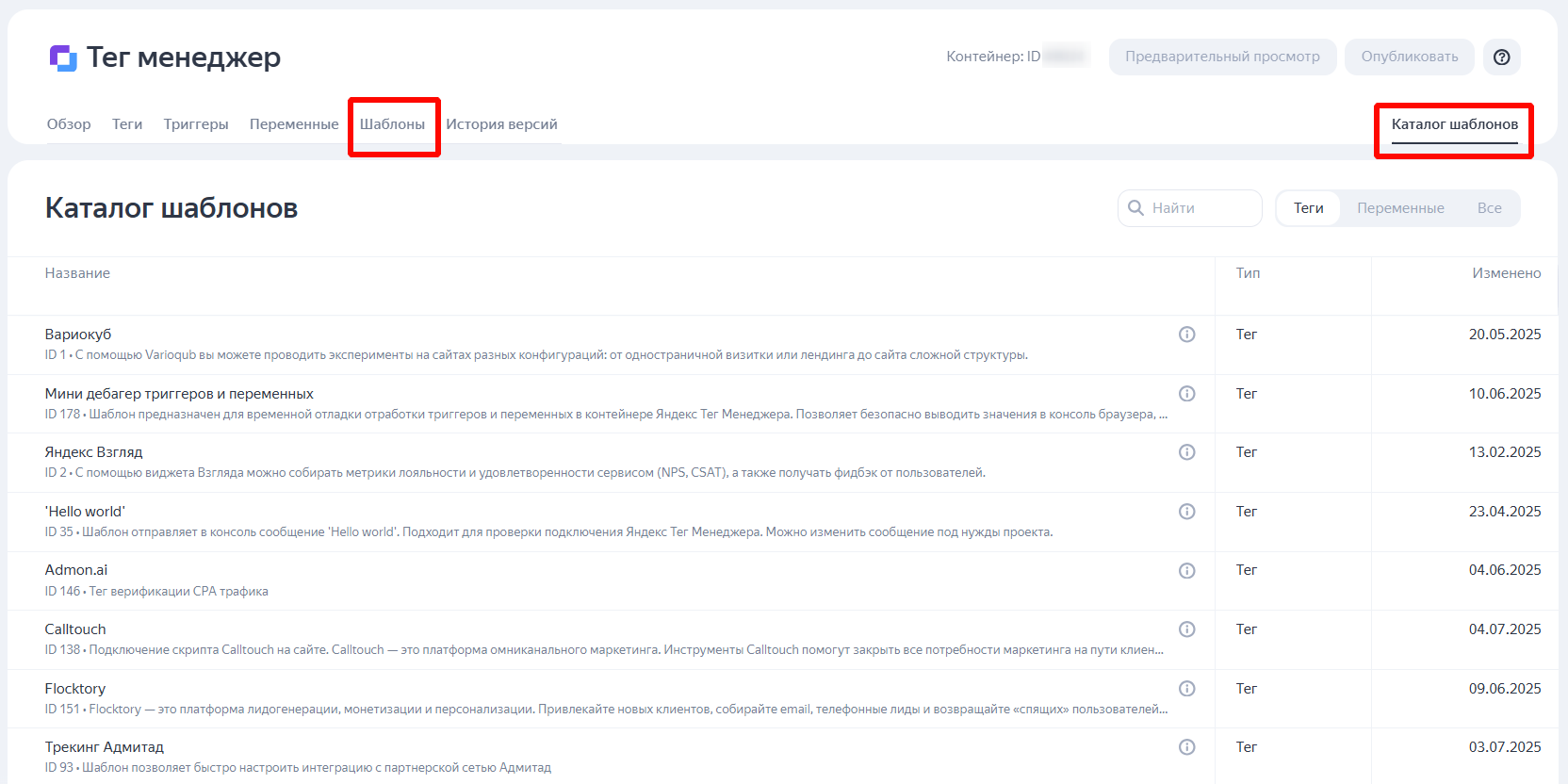Show info for Яндекс Взгляд template
1568x784 pixels.
pyautogui.click(x=1187, y=452)
